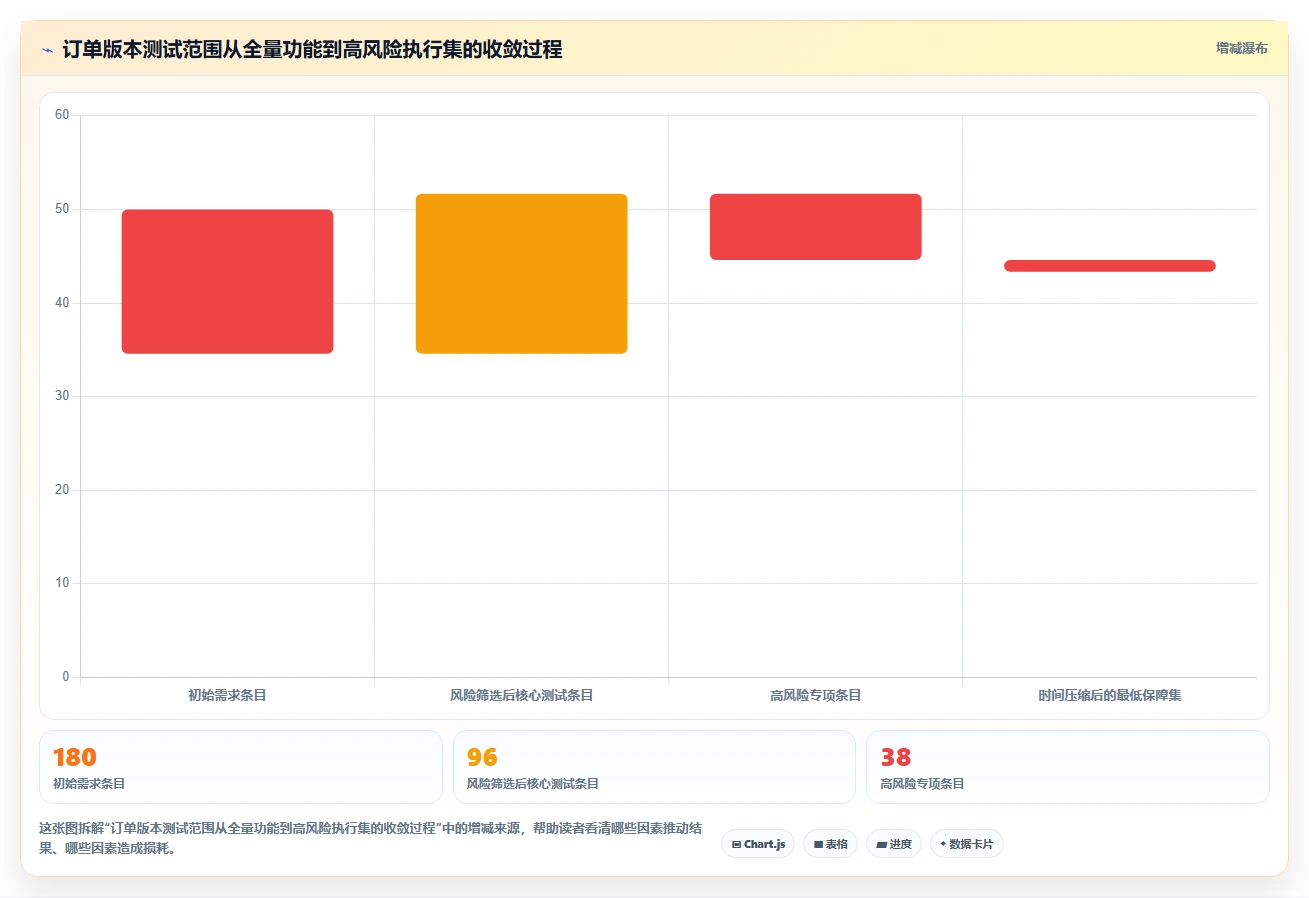Screen dimensions: 1309x898
Task: Click the y-axis value 20
Action: tap(62, 490)
